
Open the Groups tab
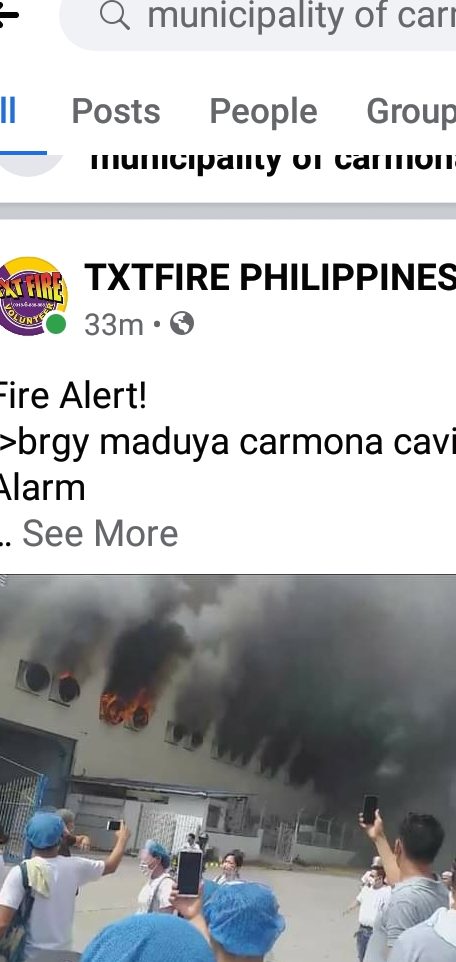coord(411,112)
